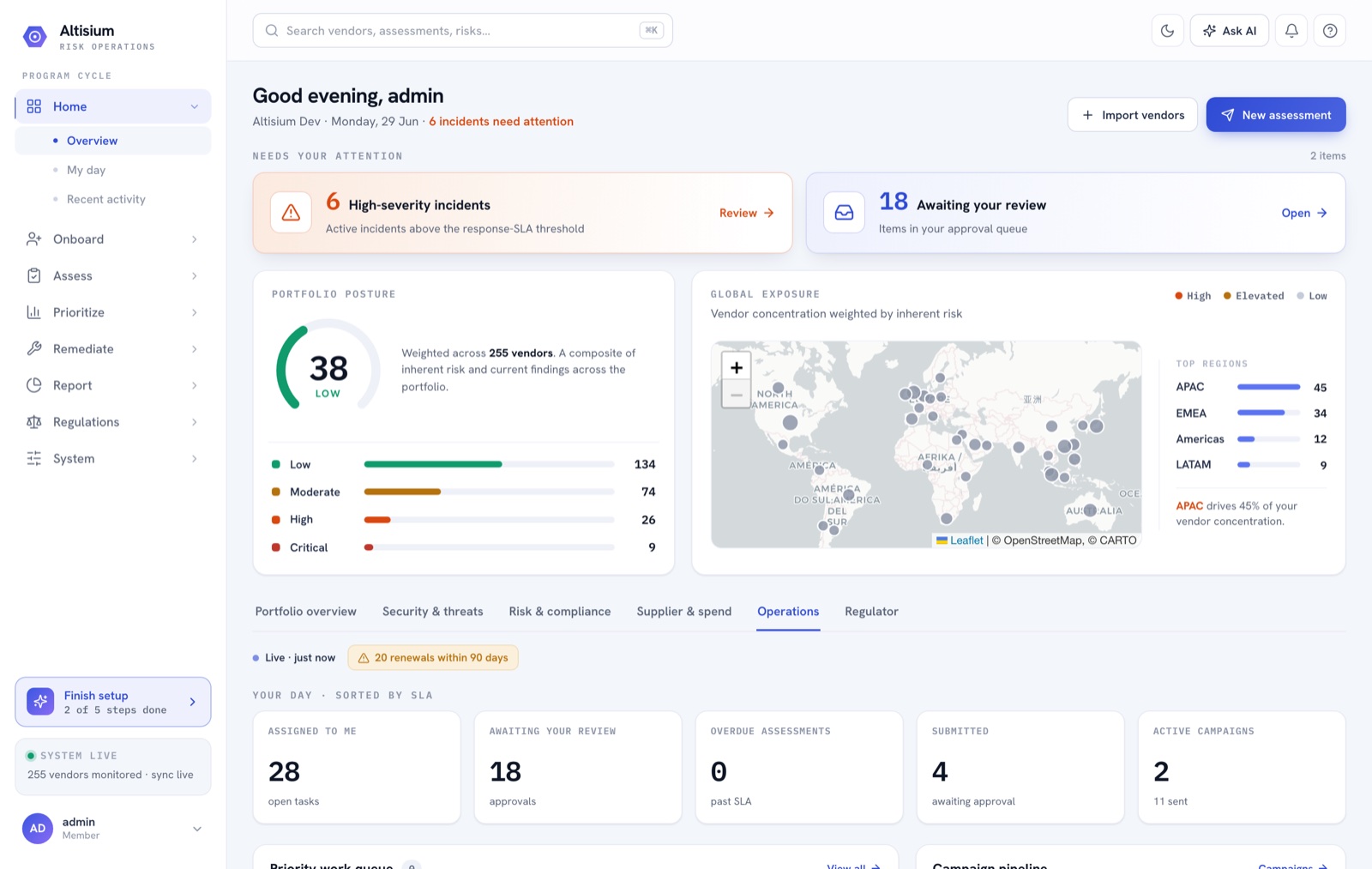Click the Report pie icon

(x=33, y=385)
